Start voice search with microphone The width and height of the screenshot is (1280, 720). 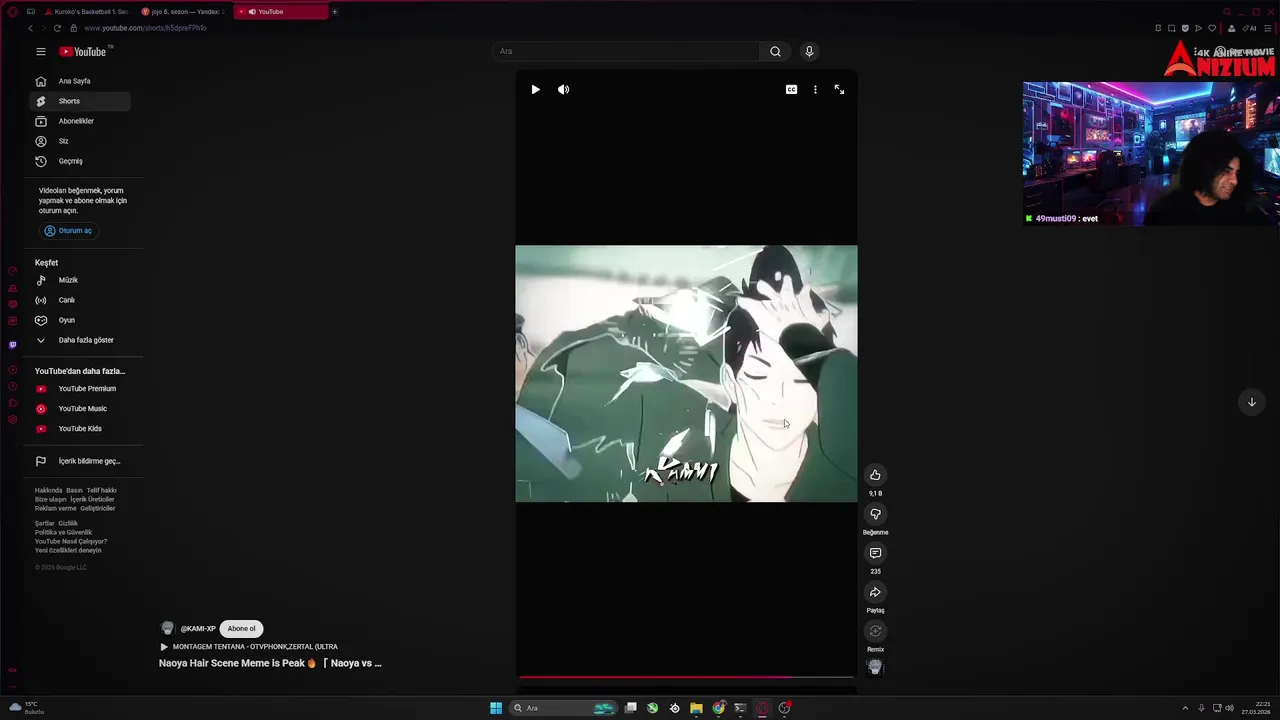tap(809, 51)
